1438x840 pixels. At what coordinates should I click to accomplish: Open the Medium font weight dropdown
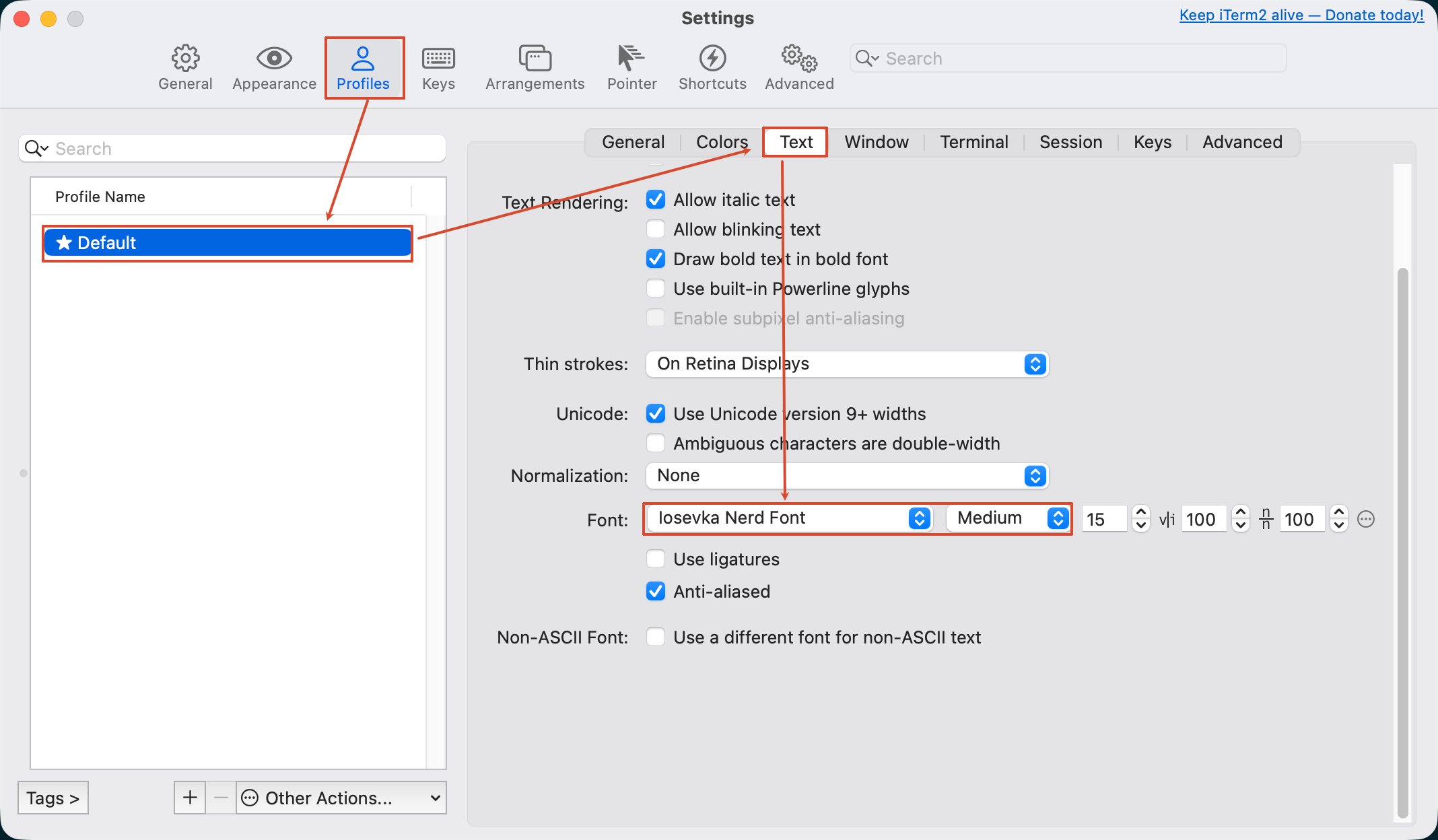(x=1008, y=518)
